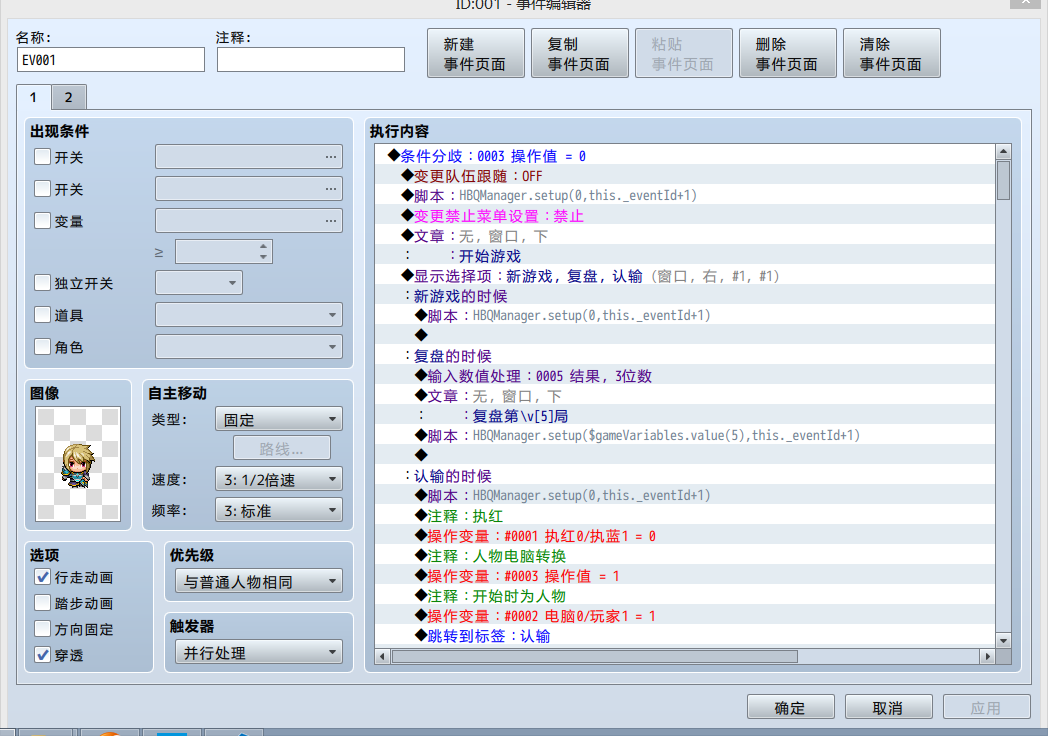The width and height of the screenshot is (1048, 736).
Task: Select the 复盘第\v[5]局 text line
Action: pos(685,416)
